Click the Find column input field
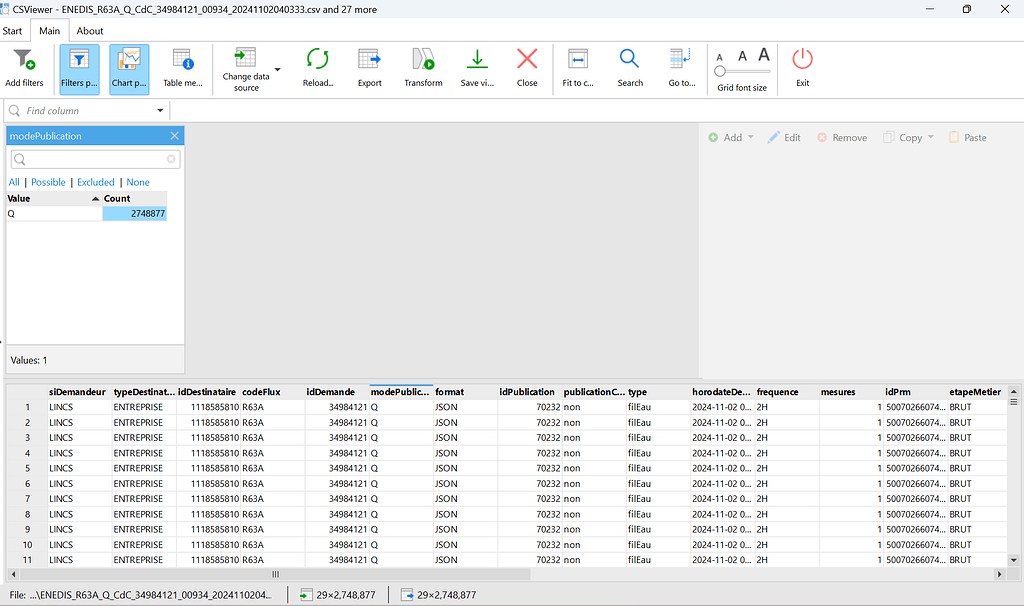Viewport: 1024px width, 606px height. click(x=85, y=110)
